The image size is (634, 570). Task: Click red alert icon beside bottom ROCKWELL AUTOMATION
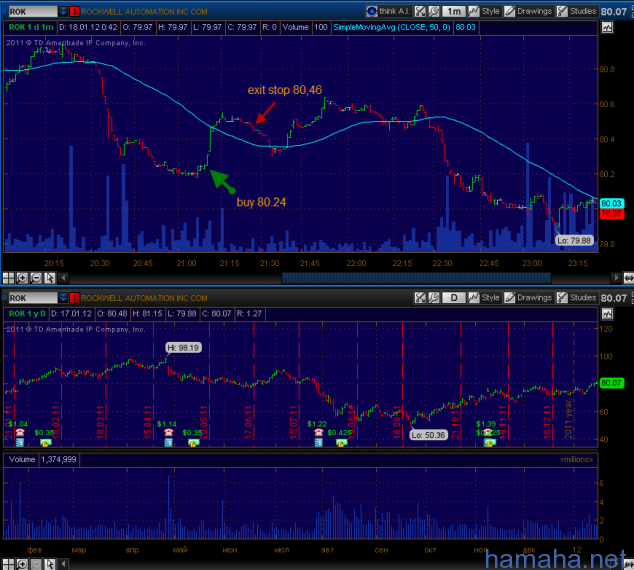74,298
